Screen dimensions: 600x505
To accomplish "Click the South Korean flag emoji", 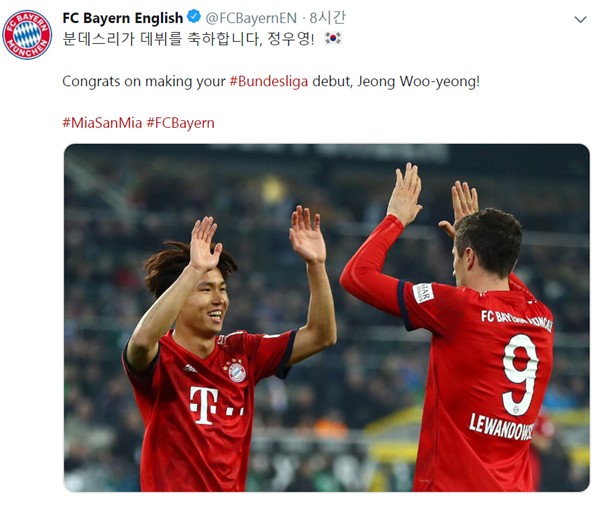I will (x=333, y=38).
